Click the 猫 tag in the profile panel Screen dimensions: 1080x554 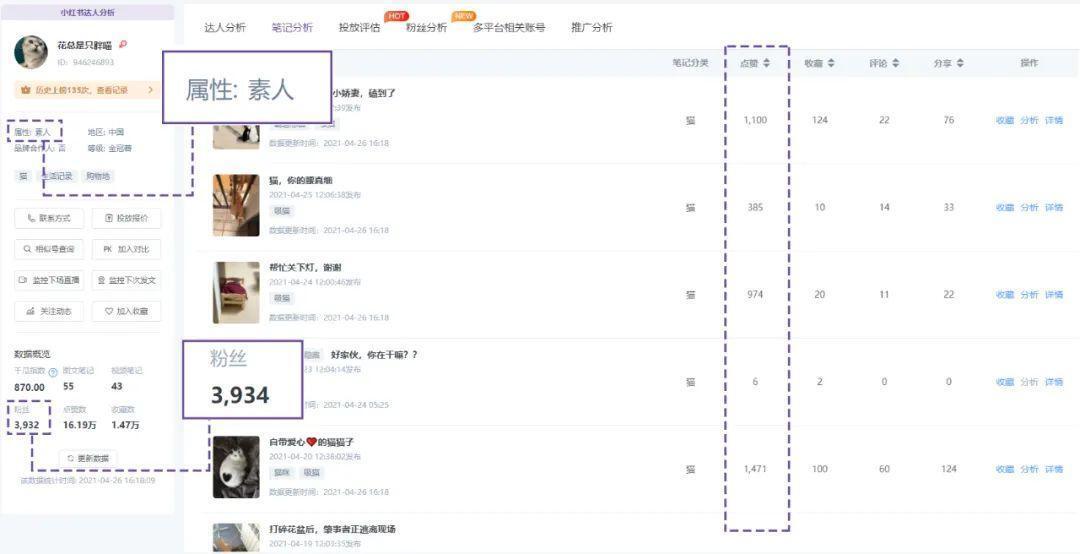click(23, 176)
